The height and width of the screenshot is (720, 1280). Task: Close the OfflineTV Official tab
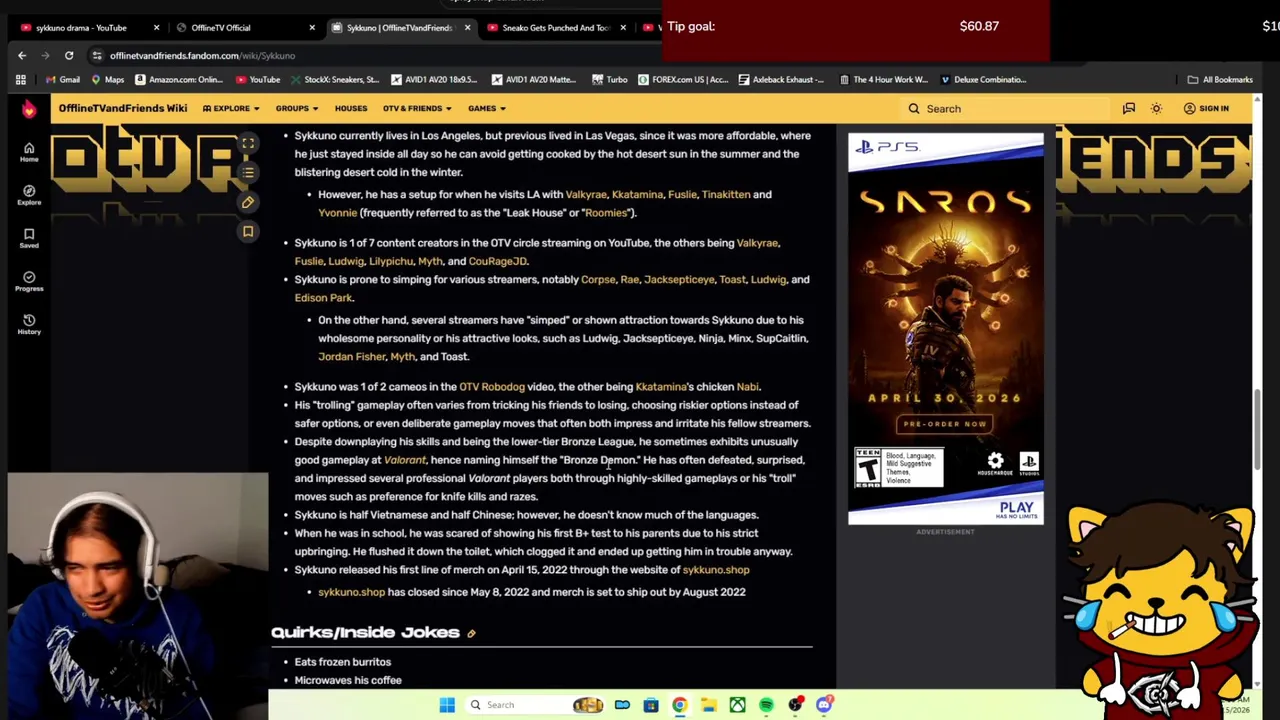312,28
